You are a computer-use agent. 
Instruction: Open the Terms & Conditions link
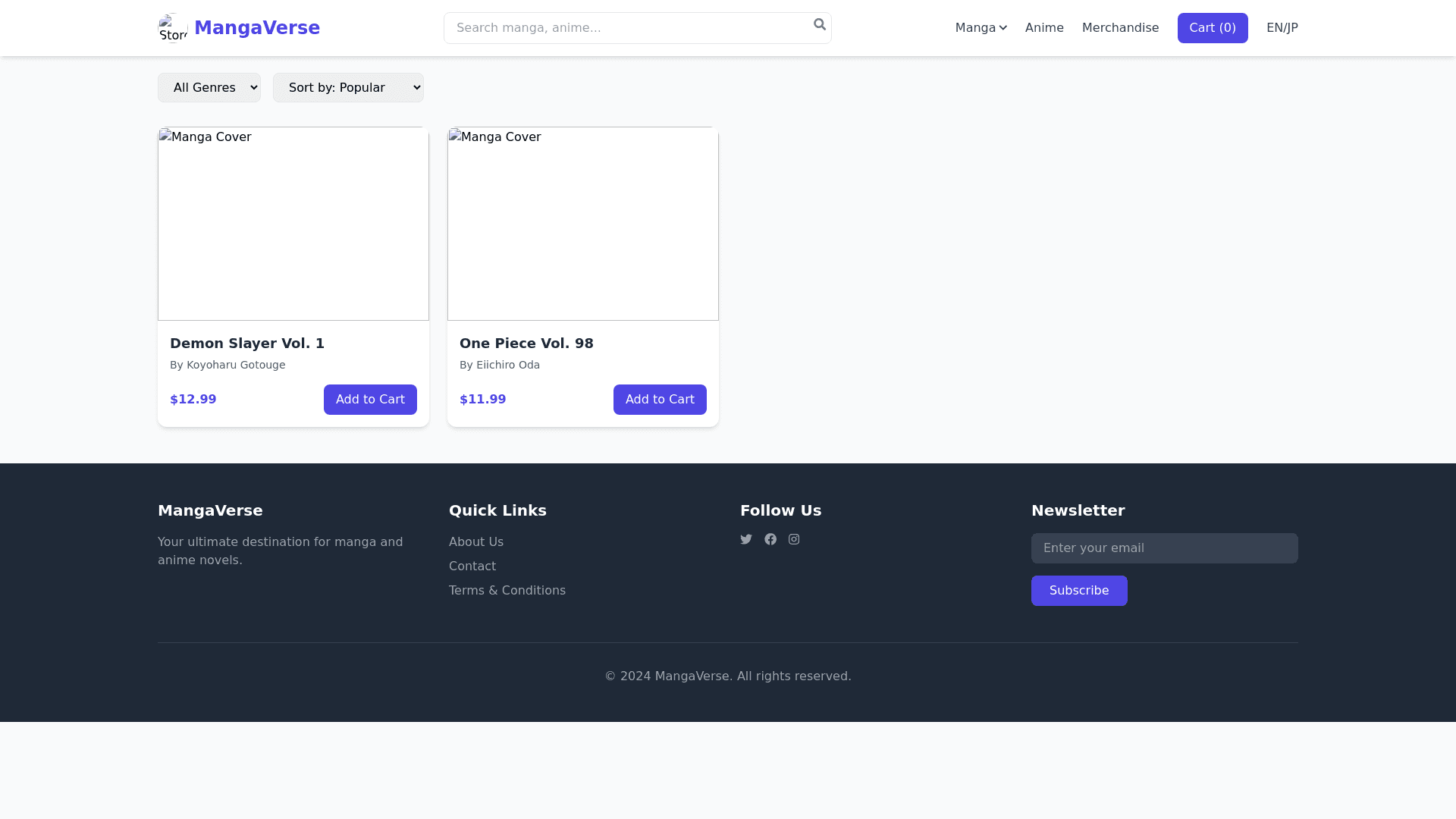pyautogui.click(x=507, y=591)
